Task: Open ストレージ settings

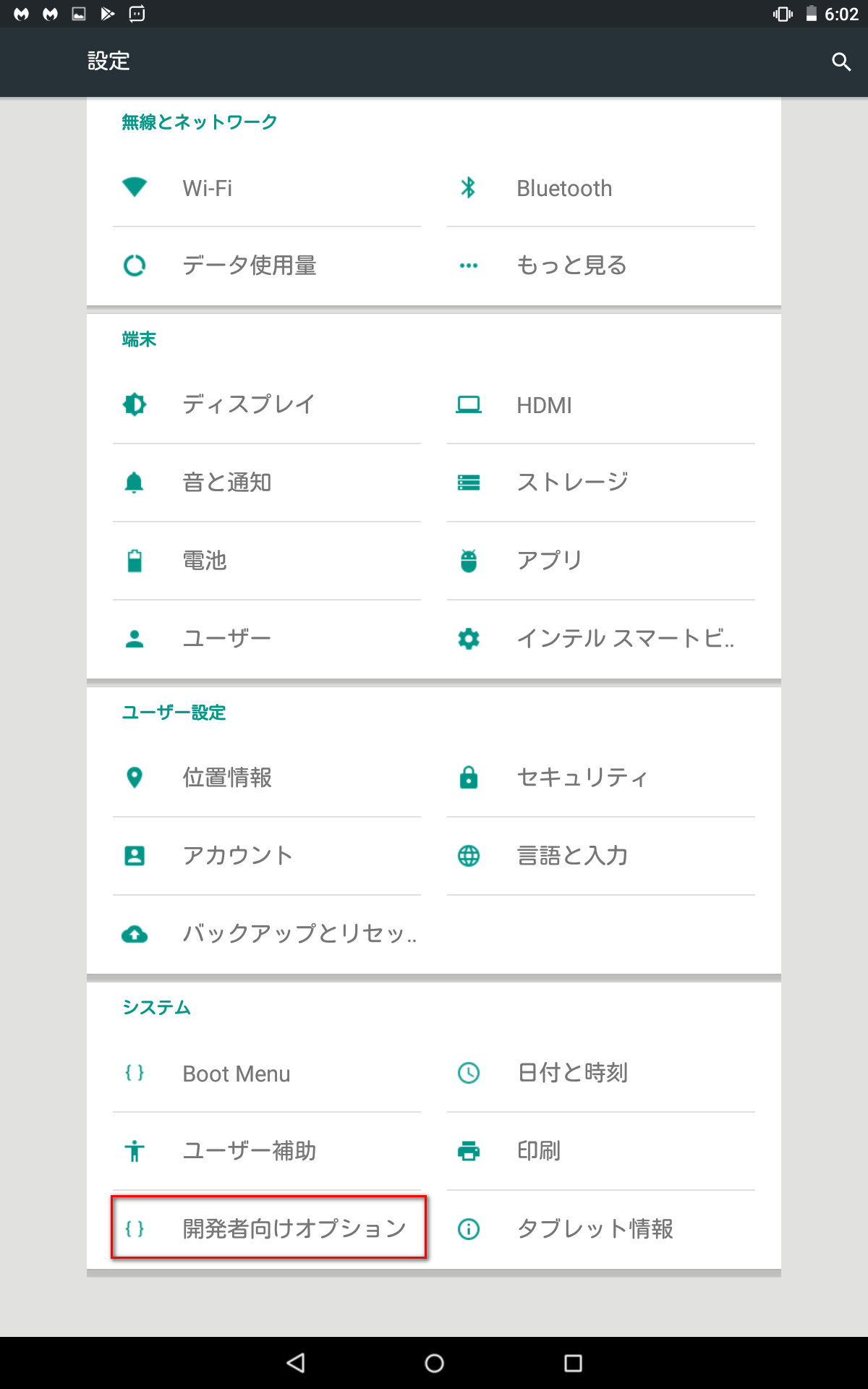Action: 572,483
